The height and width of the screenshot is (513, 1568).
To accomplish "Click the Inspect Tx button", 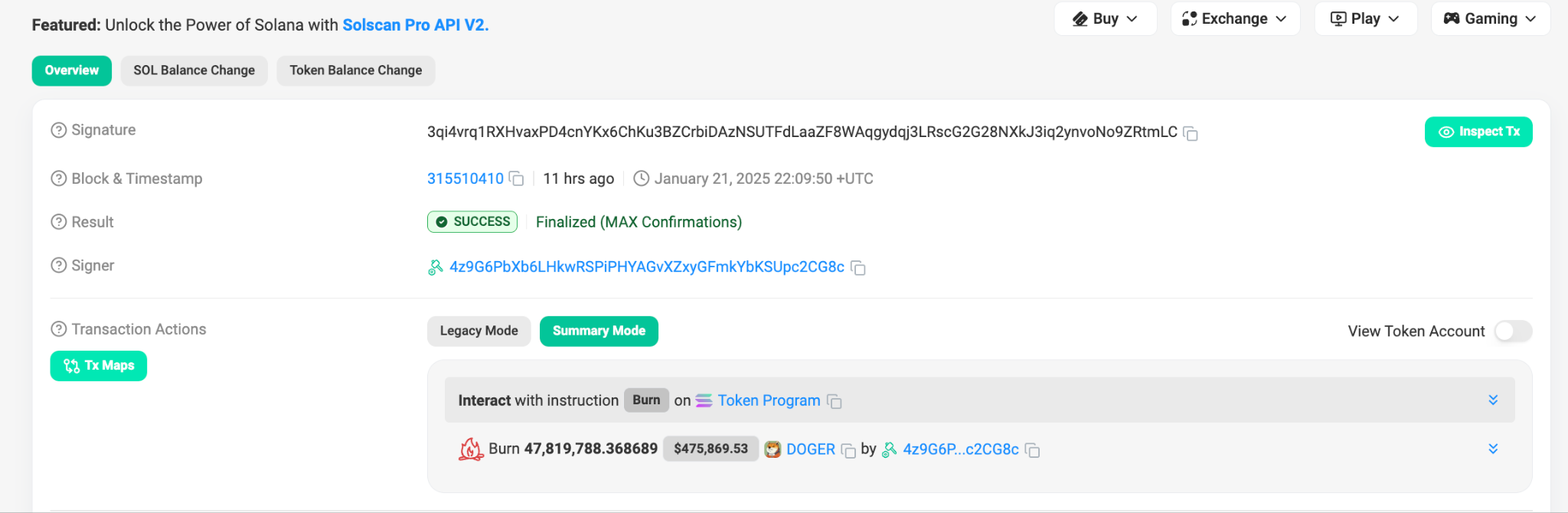I will coord(1478,132).
